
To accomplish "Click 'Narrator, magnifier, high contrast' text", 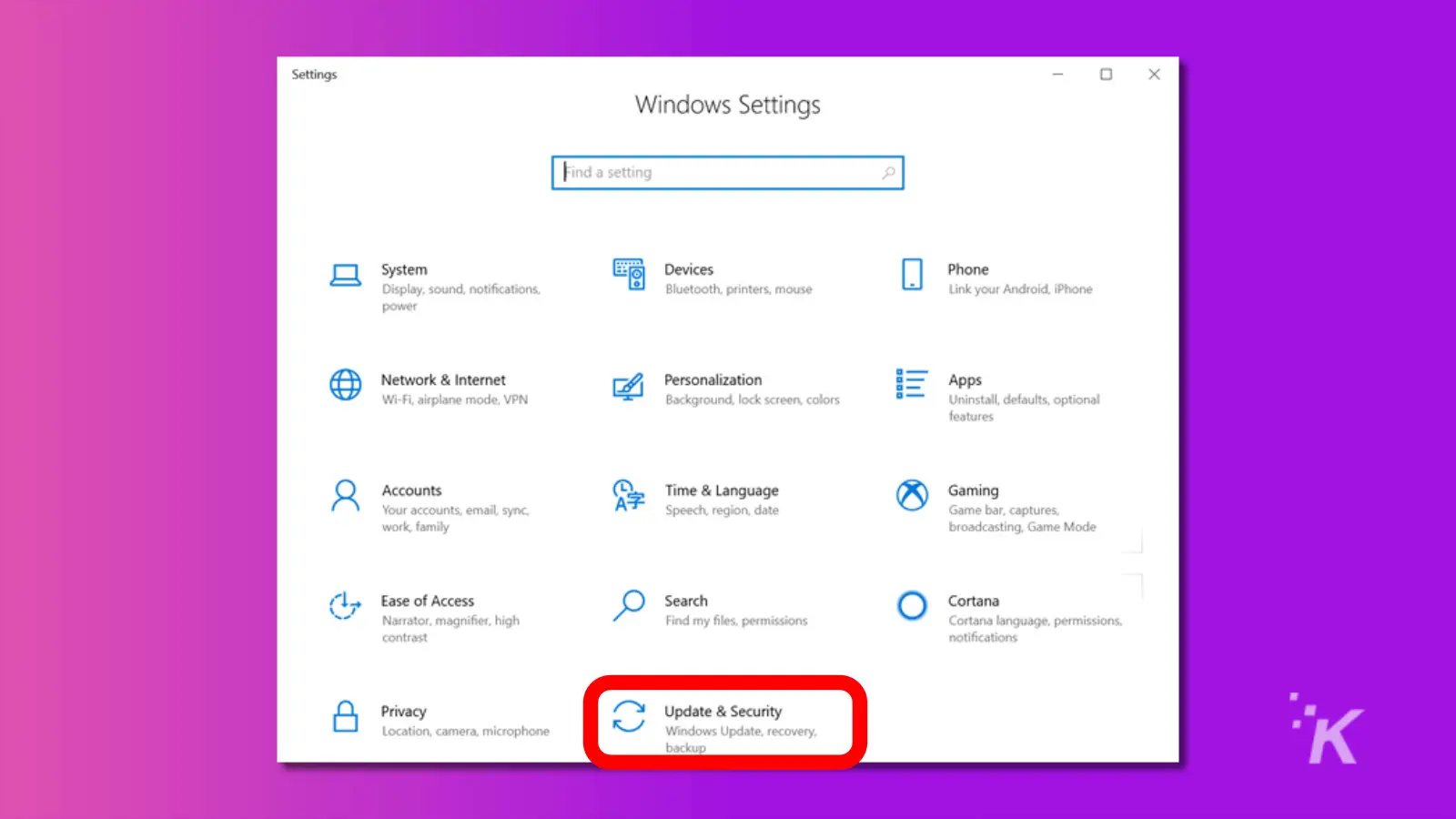I will tap(450, 629).
